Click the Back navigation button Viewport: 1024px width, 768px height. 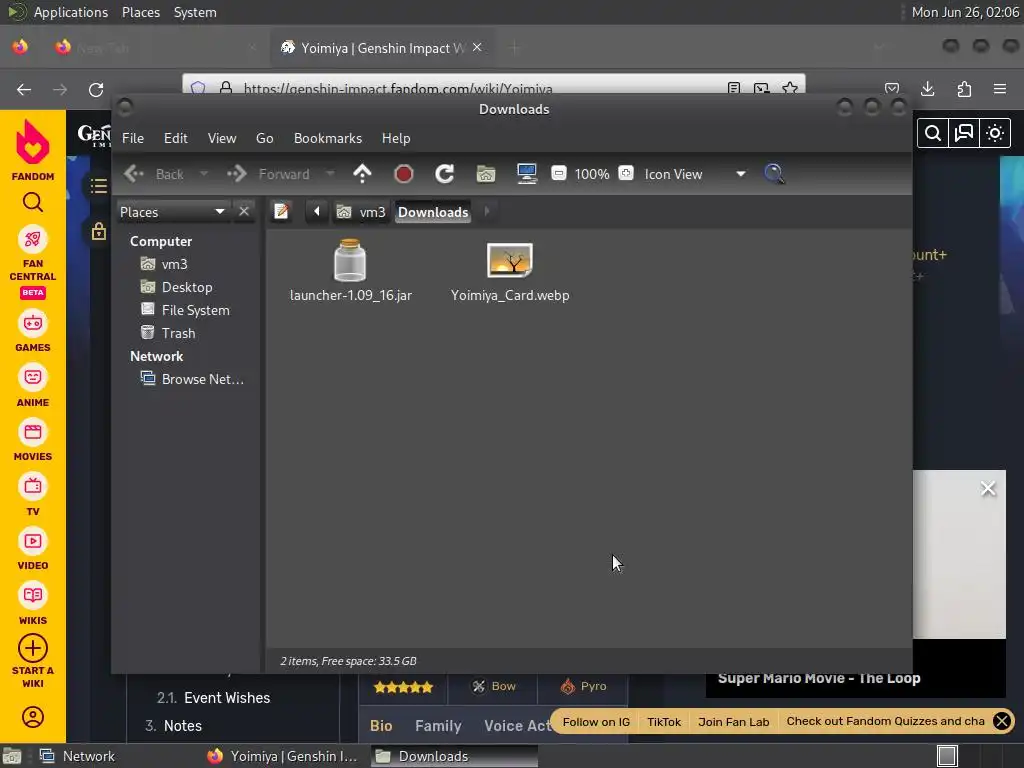154,174
